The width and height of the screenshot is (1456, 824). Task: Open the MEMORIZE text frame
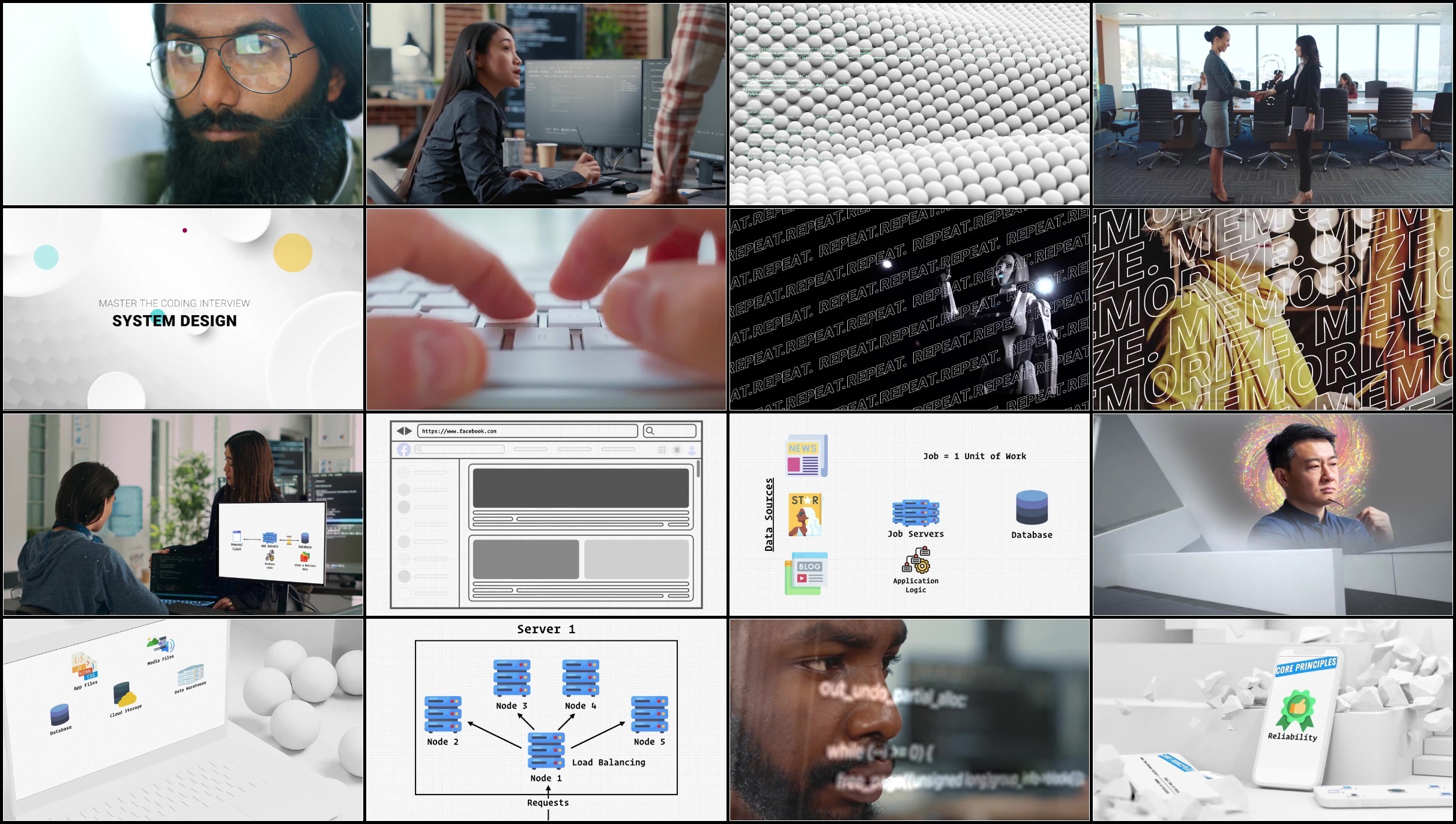click(1273, 310)
